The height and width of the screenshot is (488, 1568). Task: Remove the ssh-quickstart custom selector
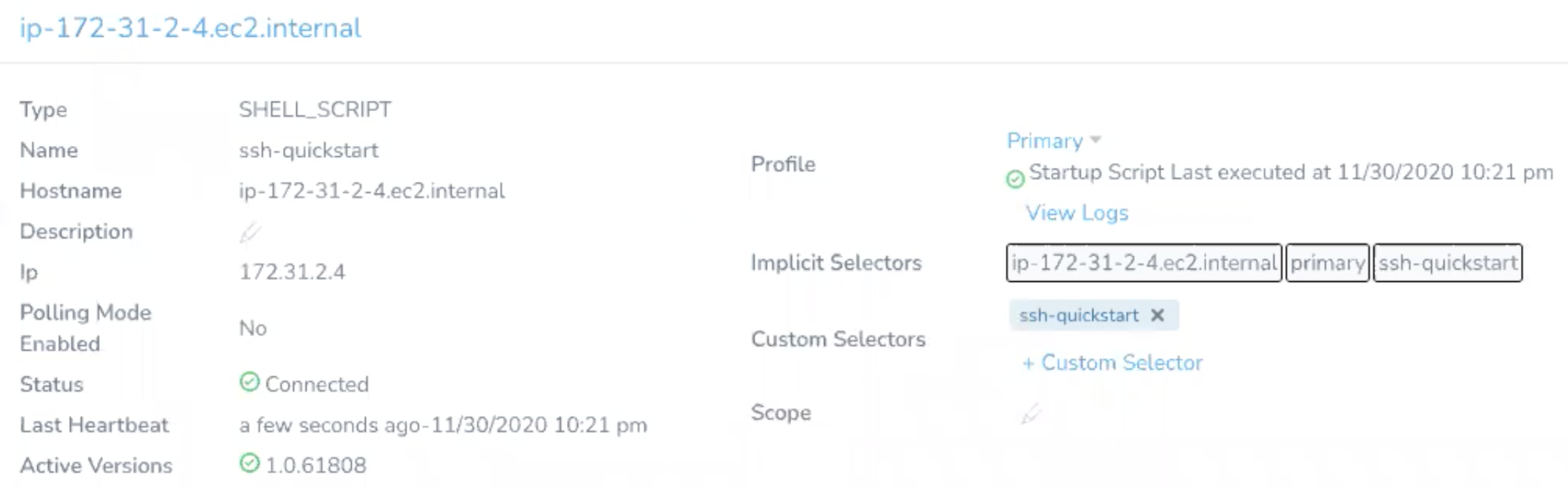click(1157, 315)
